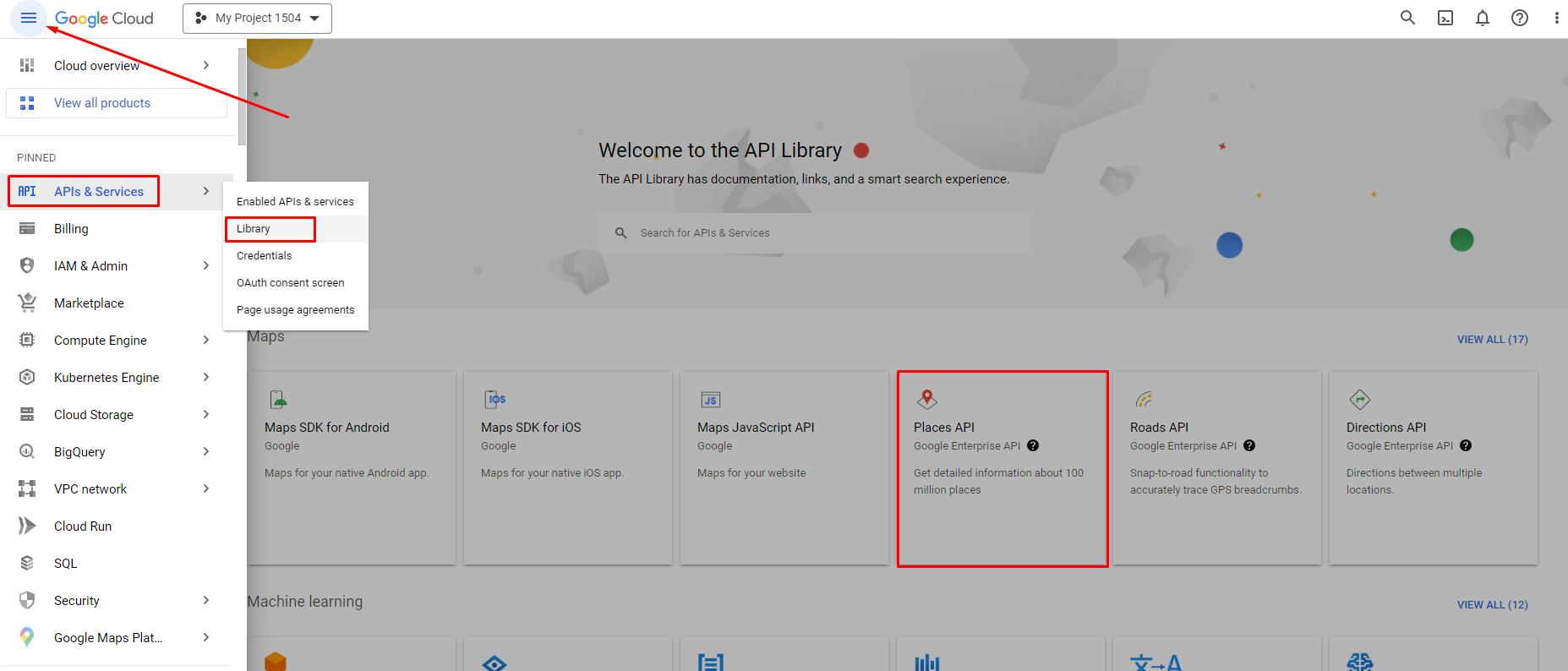Viewport: 1568px width, 671px height.
Task: Expand Cloud Storage submenu chevron
Action: pos(206,414)
